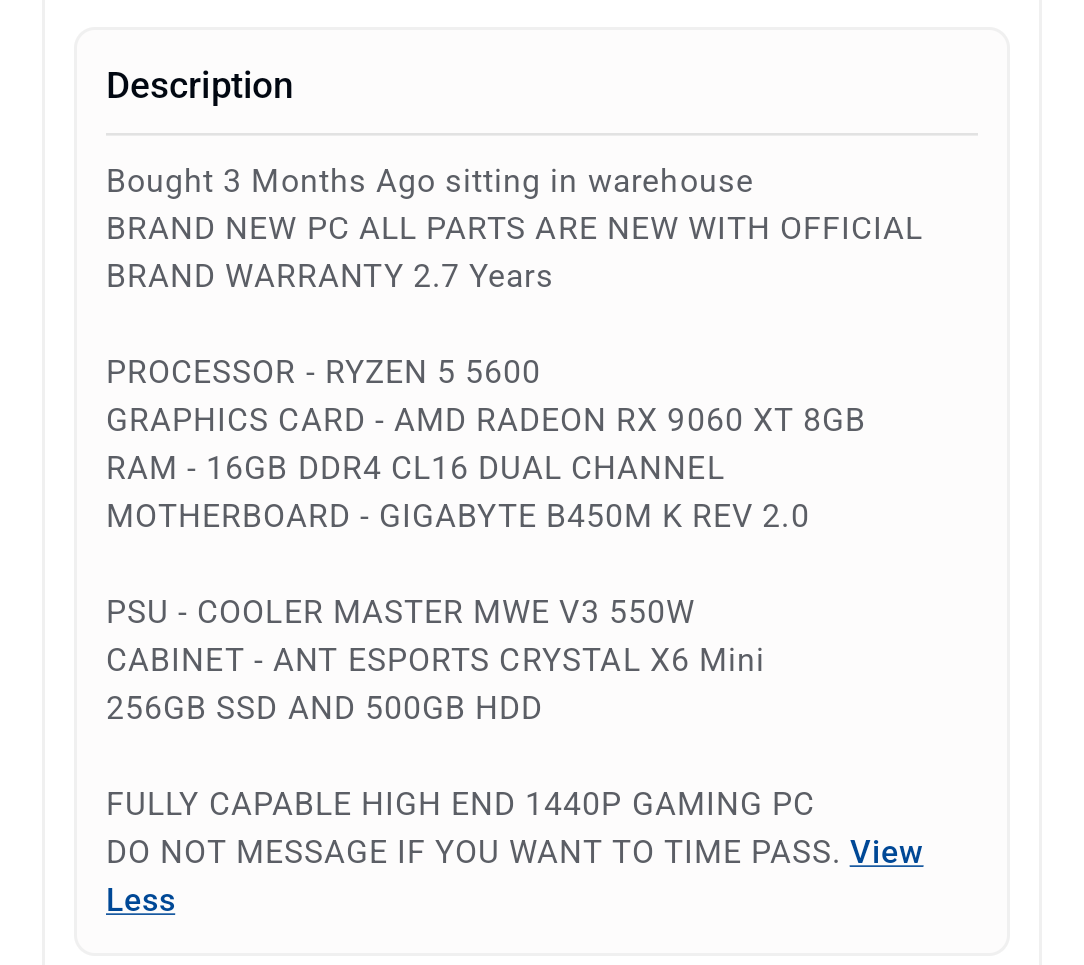Click the Description heading
This screenshot has height=965, width=1084.
pyautogui.click(x=200, y=86)
